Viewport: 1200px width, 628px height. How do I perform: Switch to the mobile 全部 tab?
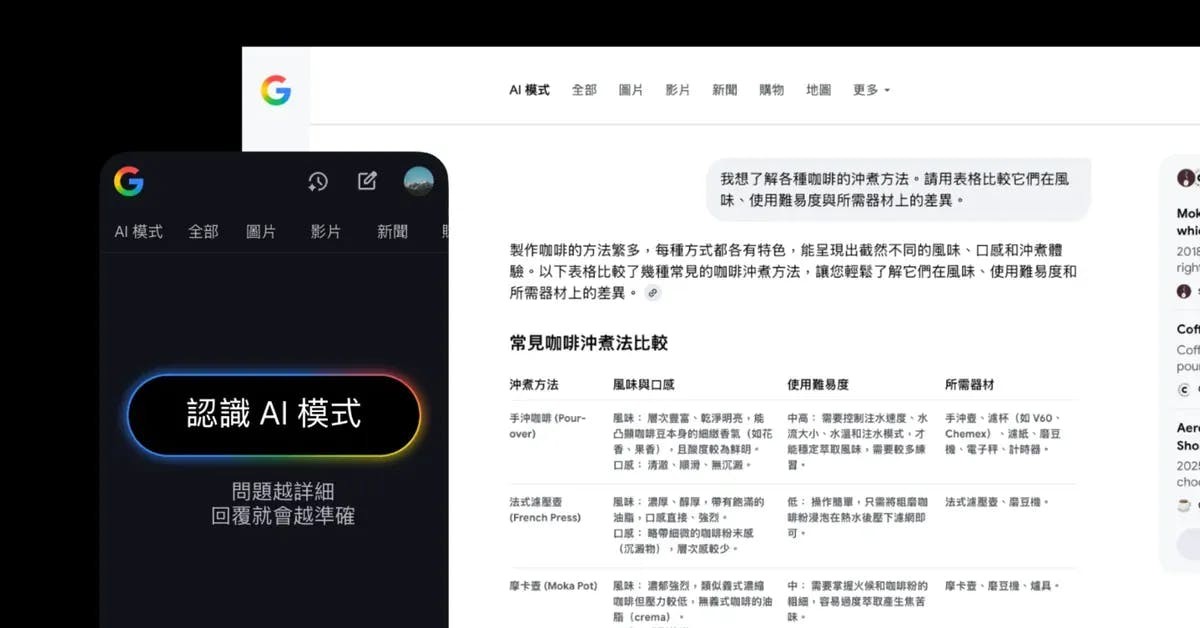pyautogui.click(x=203, y=231)
